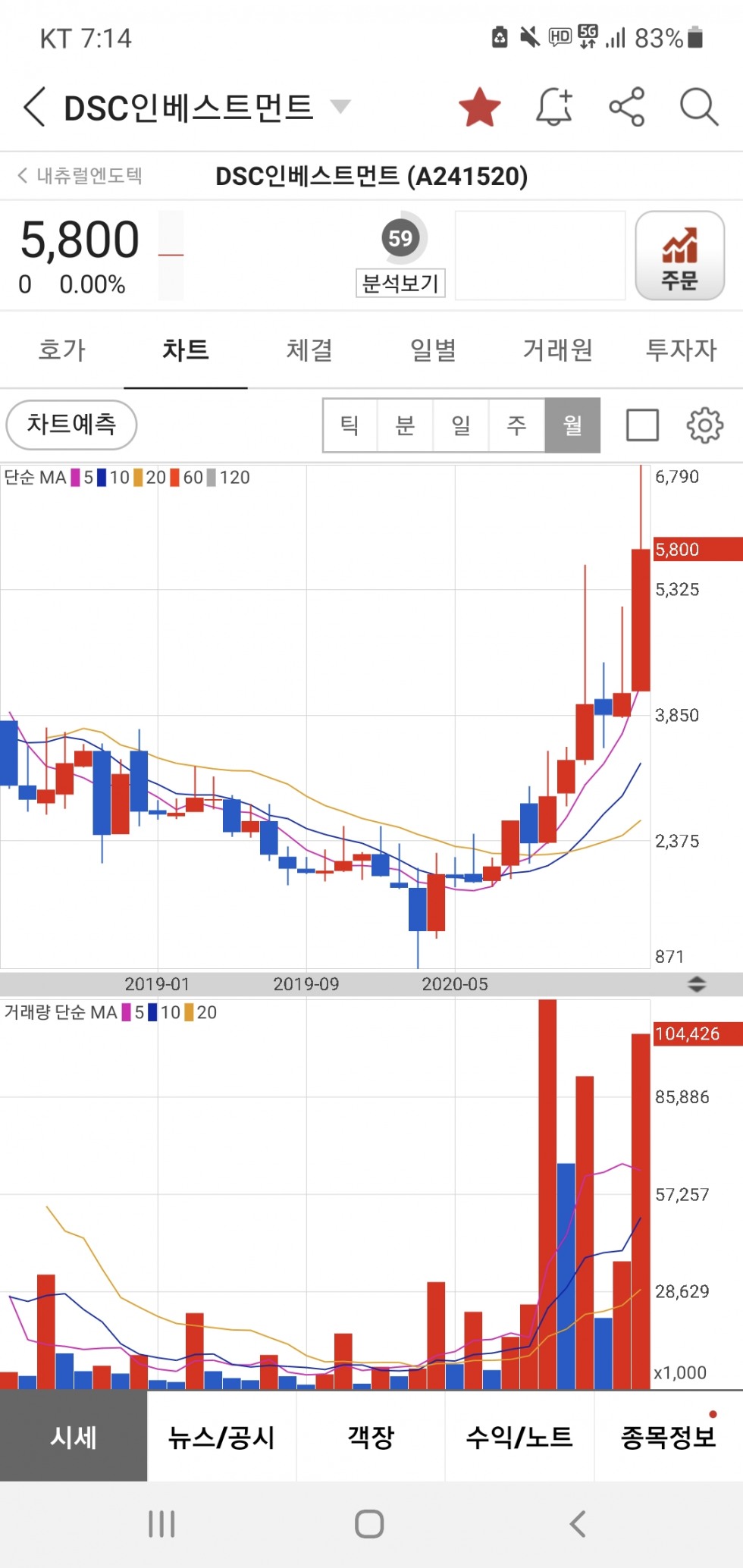Add a price alert with bell icon
The image size is (743, 1568).
click(x=554, y=107)
